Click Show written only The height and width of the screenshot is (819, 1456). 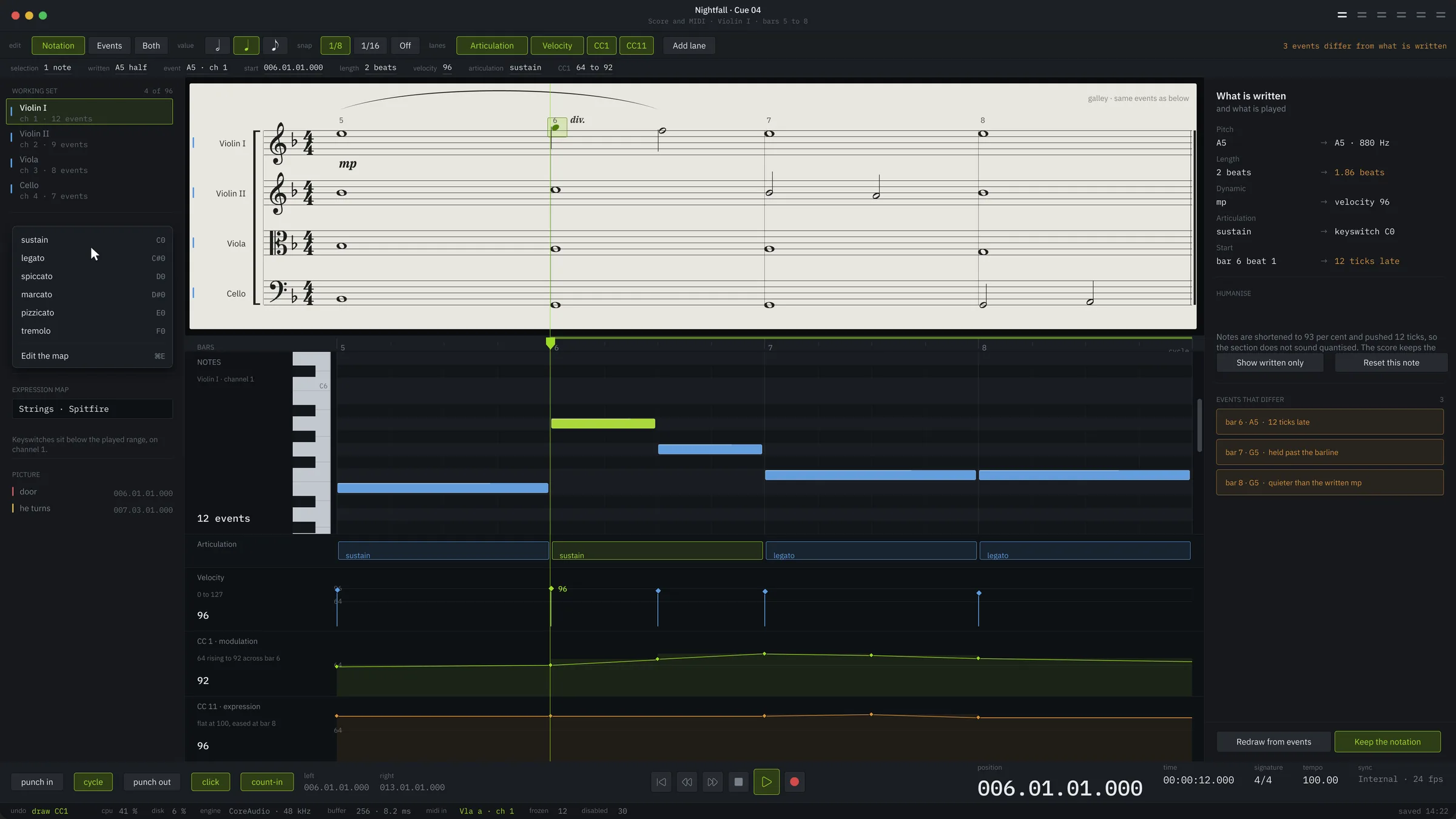(x=1270, y=363)
